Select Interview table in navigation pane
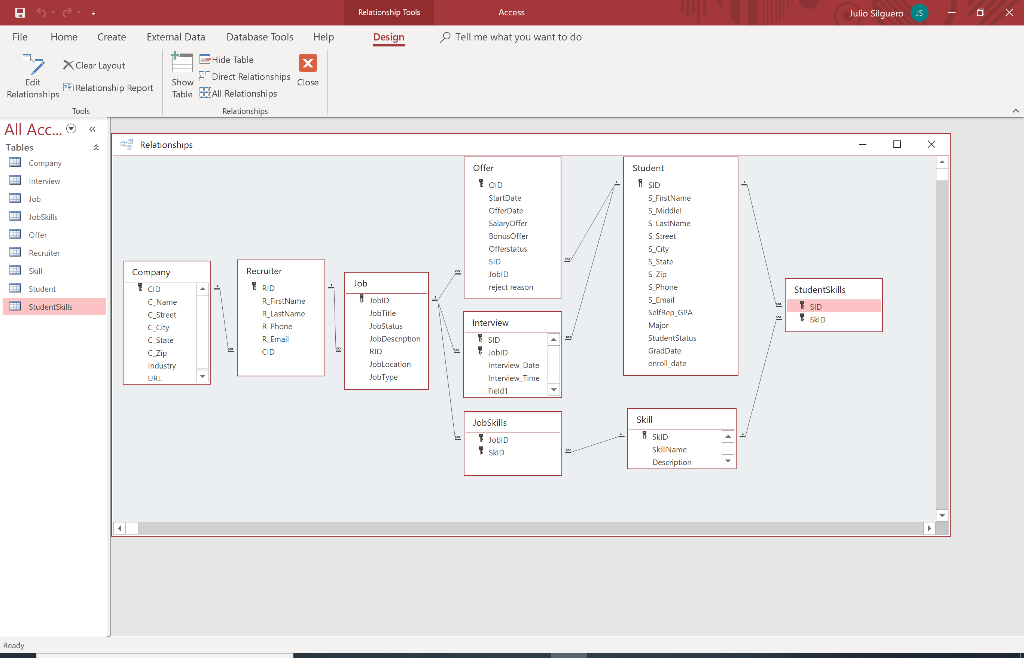Image resolution: width=1024 pixels, height=658 pixels. tap(54, 181)
